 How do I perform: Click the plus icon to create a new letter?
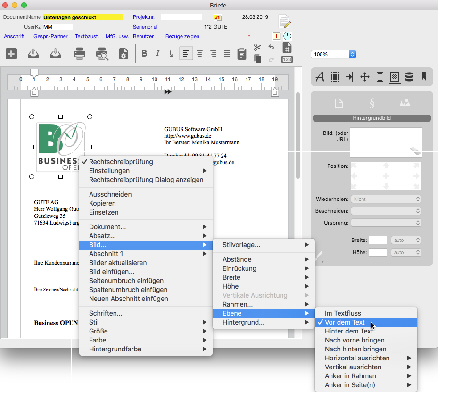pyautogui.click(x=12, y=53)
